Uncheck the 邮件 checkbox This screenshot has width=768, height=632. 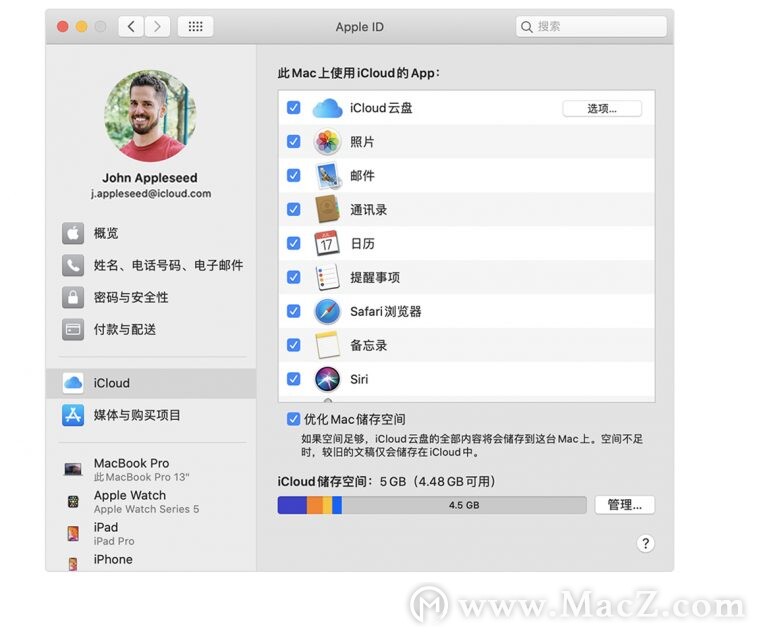click(x=293, y=175)
